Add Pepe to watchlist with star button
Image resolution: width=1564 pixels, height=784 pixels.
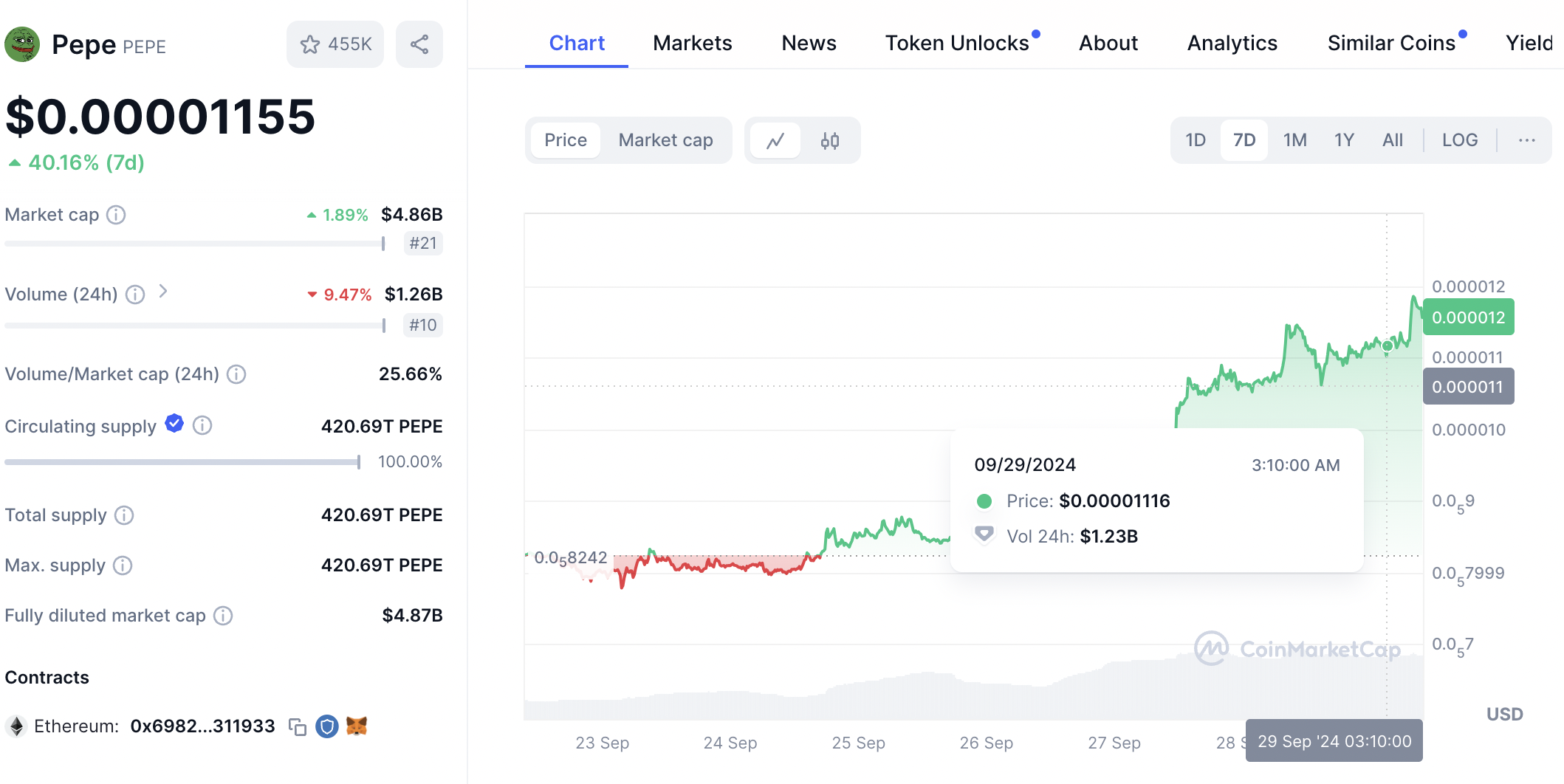(x=335, y=44)
